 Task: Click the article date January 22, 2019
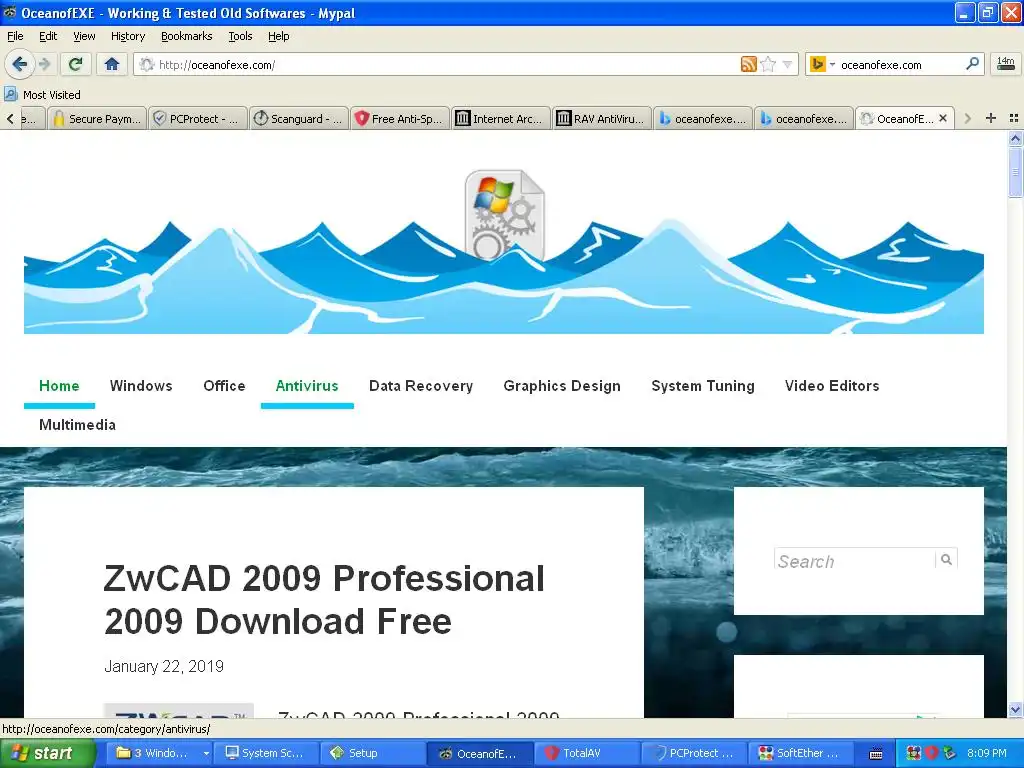(164, 667)
